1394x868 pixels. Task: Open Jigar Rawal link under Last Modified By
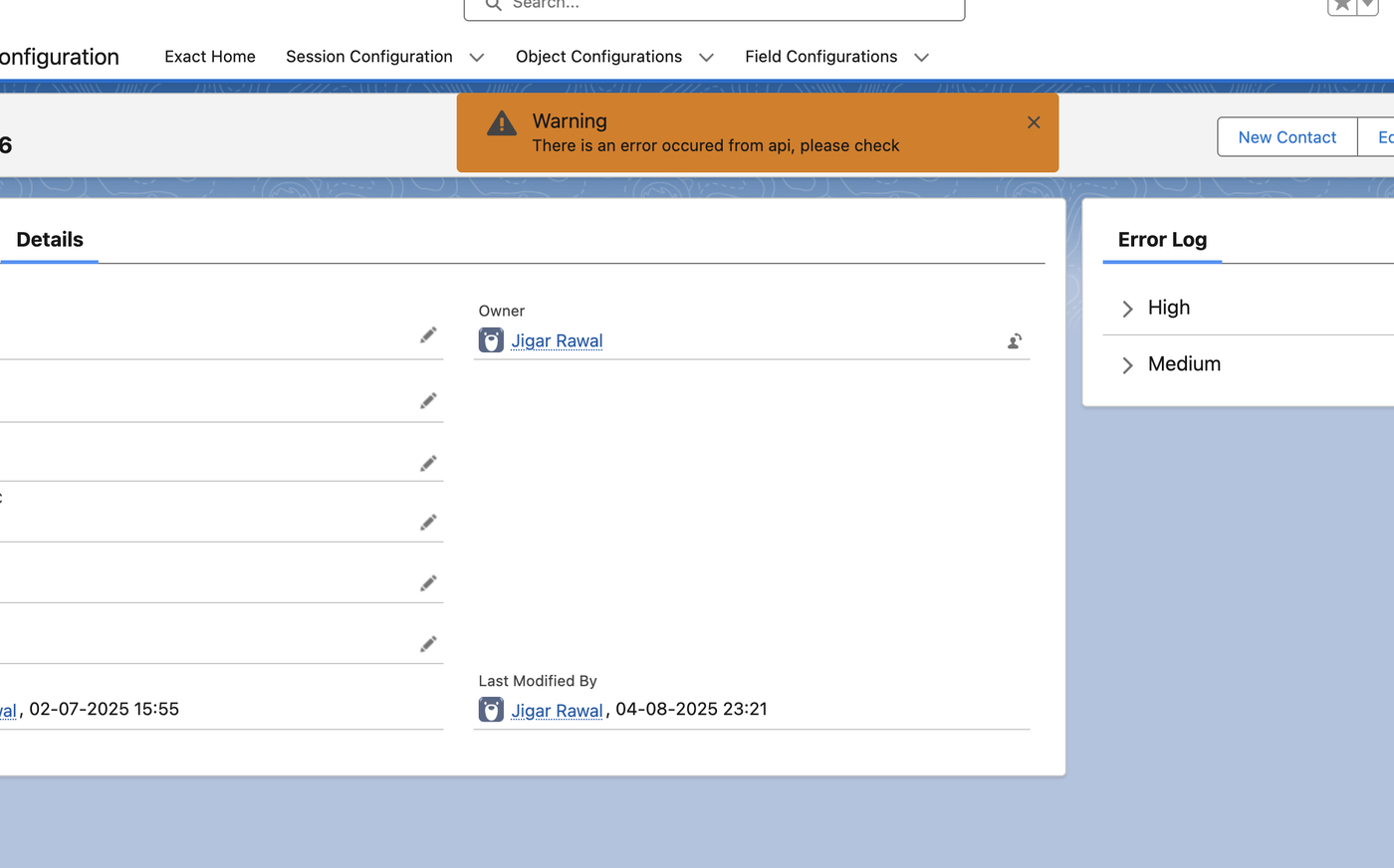[557, 710]
